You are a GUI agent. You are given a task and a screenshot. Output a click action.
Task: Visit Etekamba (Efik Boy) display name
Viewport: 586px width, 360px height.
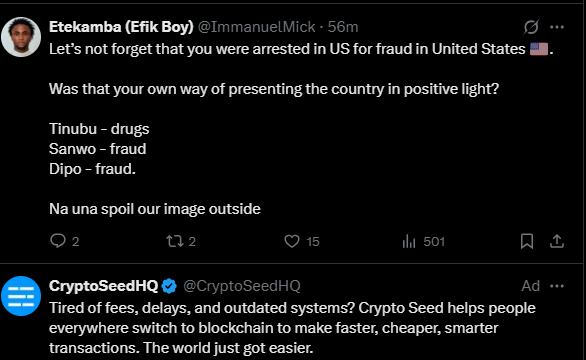(x=121, y=27)
